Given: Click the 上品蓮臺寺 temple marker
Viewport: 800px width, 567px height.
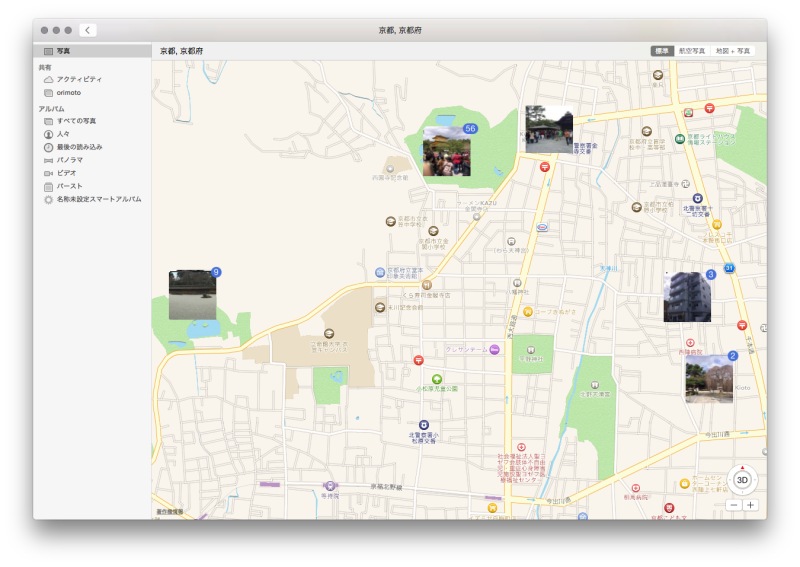Looking at the screenshot, I should click(x=686, y=184).
